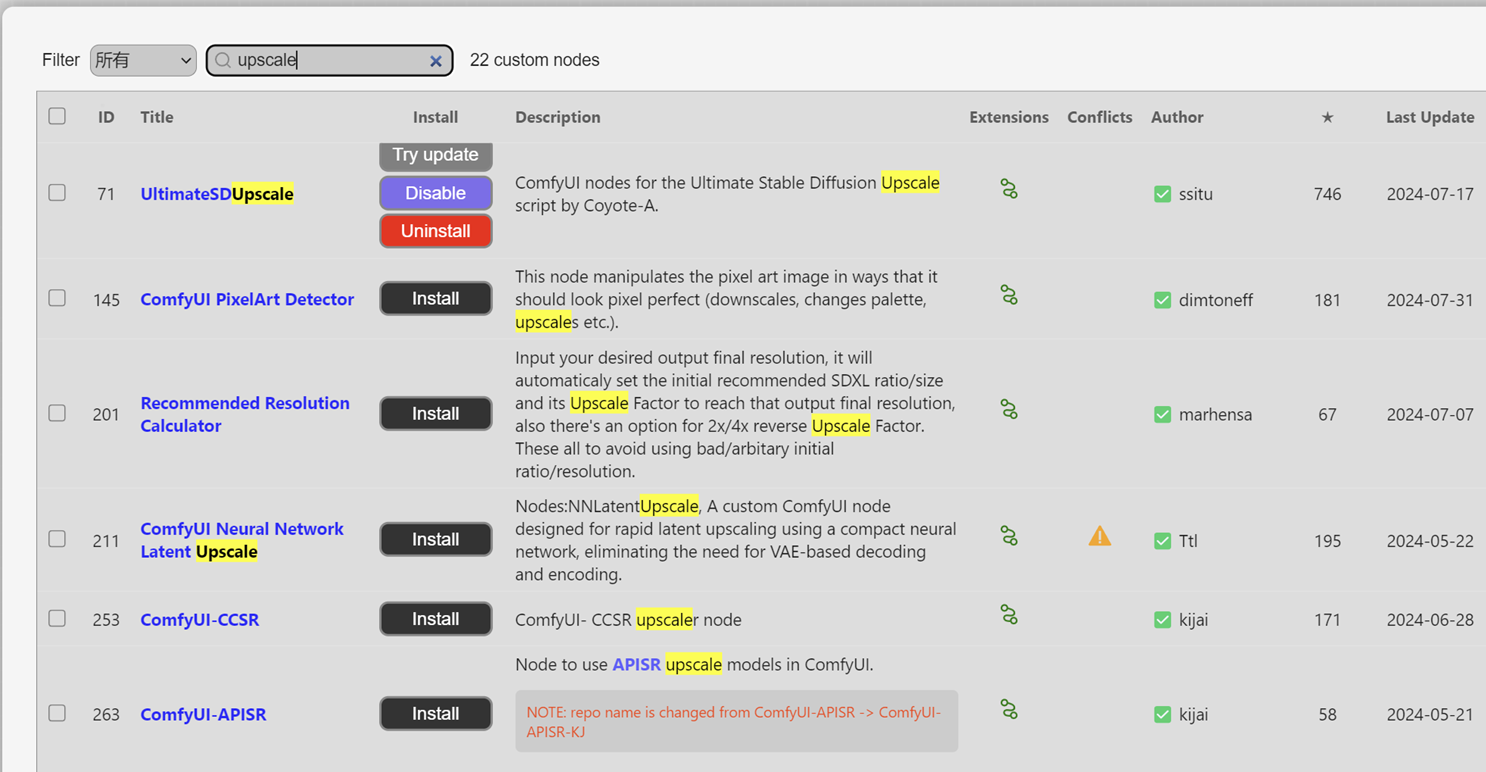Open extensions icon for ComfyUI-CCSR
The height and width of the screenshot is (772, 1486).
point(1009,616)
